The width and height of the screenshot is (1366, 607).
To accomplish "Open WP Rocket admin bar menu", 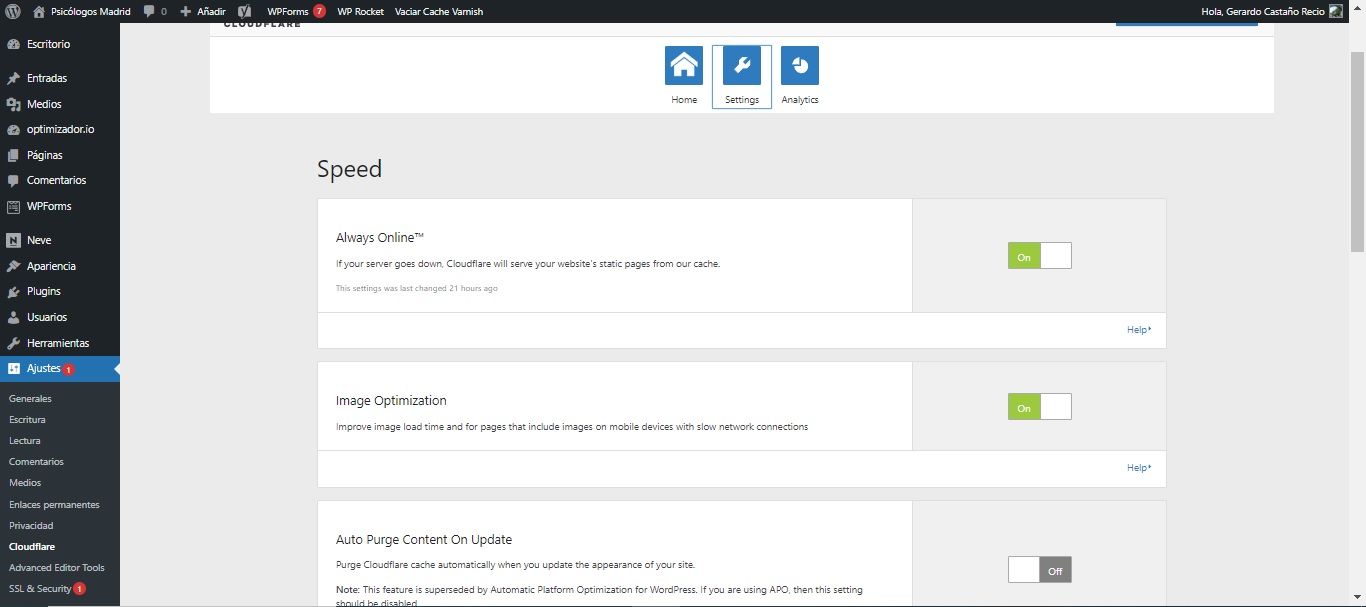I will (x=361, y=11).
